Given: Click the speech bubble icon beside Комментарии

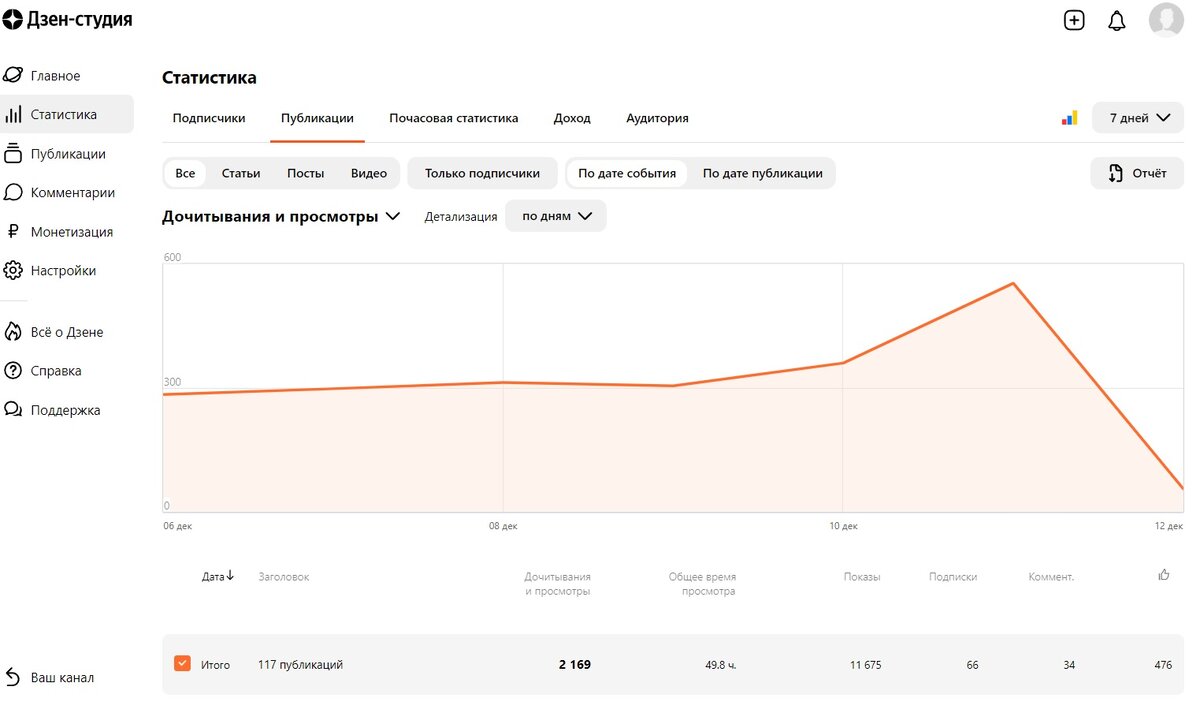Looking at the screenshot, I should click(13, 192).
